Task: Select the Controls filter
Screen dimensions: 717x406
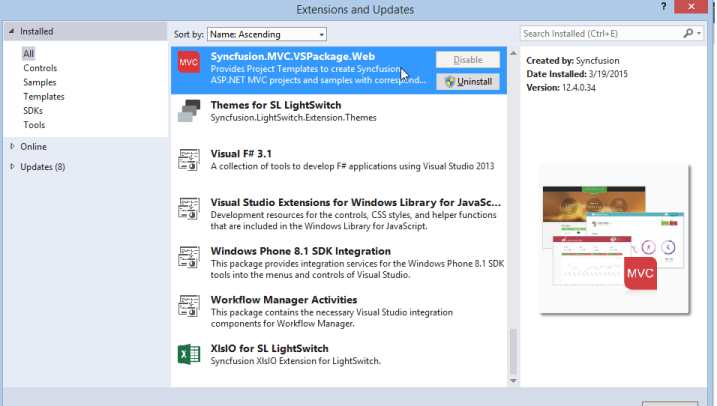Action: pos(40,68)
